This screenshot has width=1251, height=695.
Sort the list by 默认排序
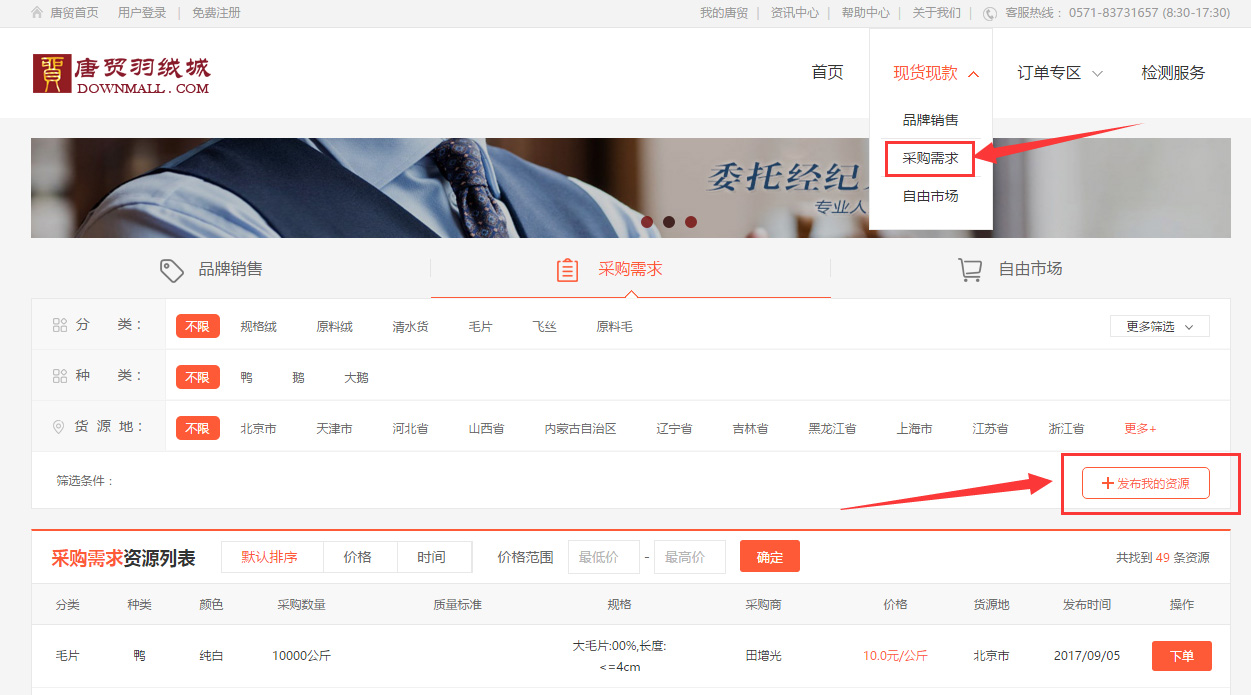pyautogui.click(x=270, y=557)
